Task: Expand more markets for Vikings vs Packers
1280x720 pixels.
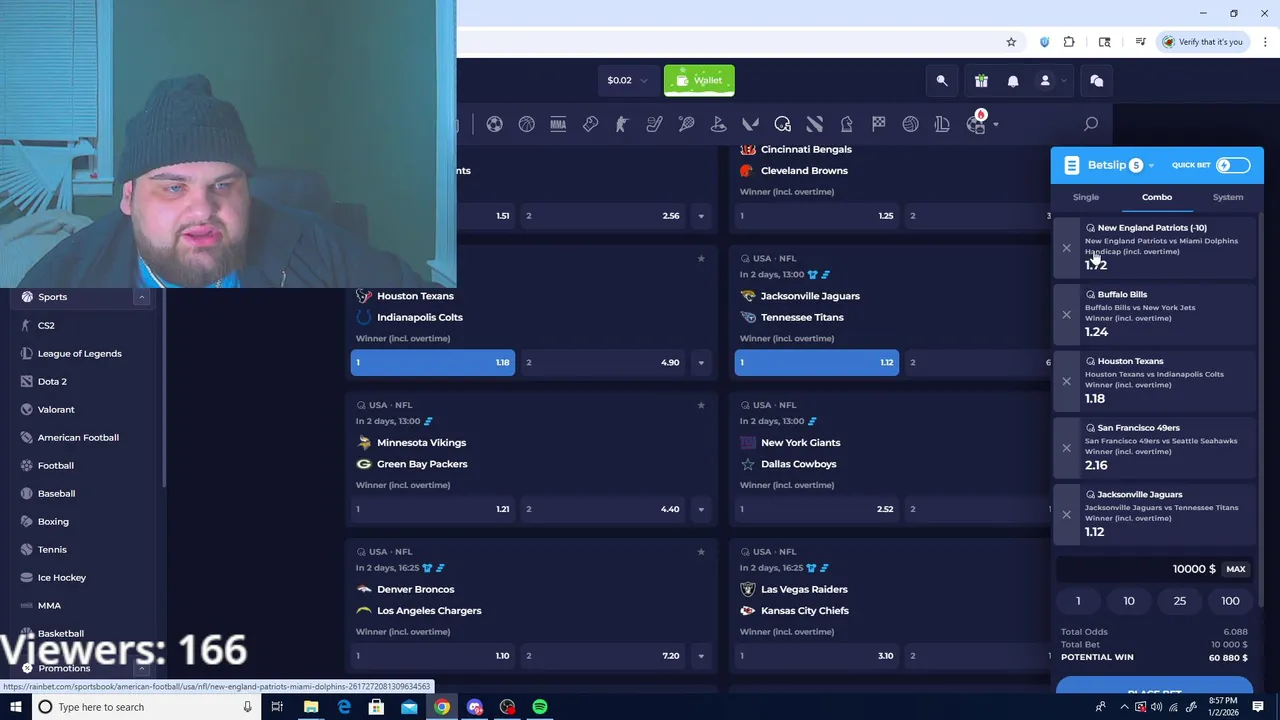Action: pos(701,509)
